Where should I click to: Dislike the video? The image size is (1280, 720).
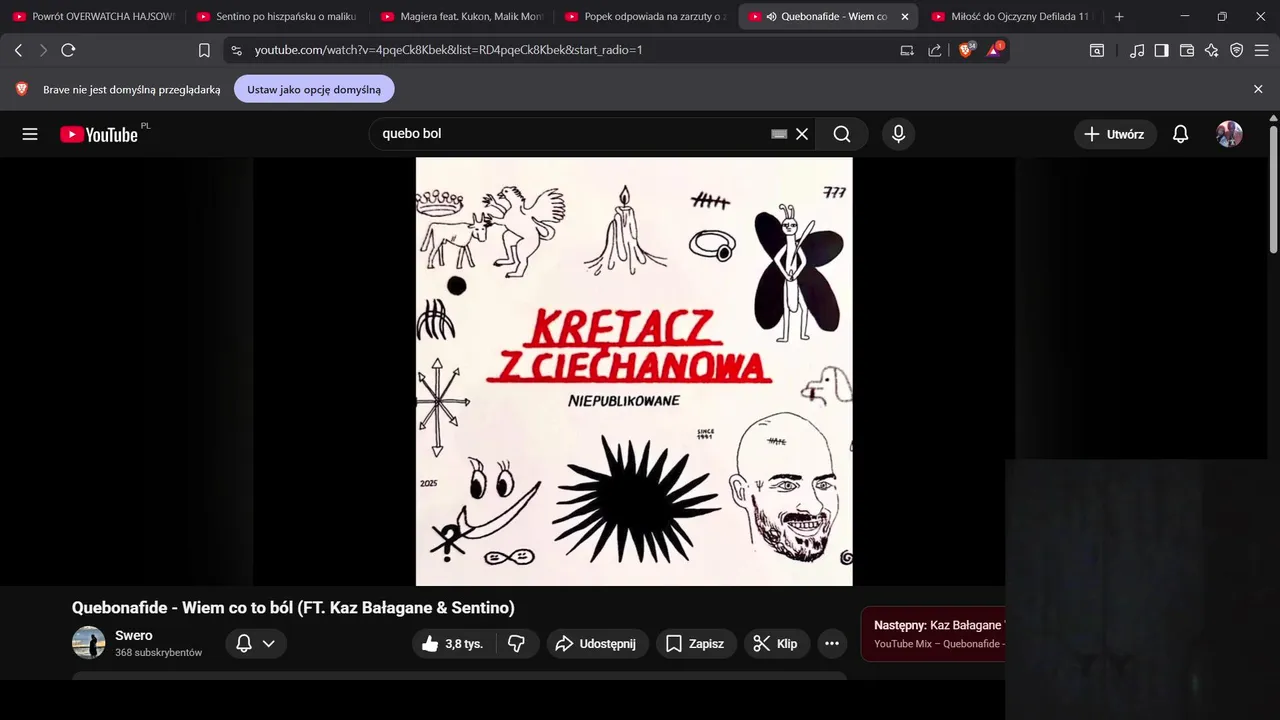point(517,644)
